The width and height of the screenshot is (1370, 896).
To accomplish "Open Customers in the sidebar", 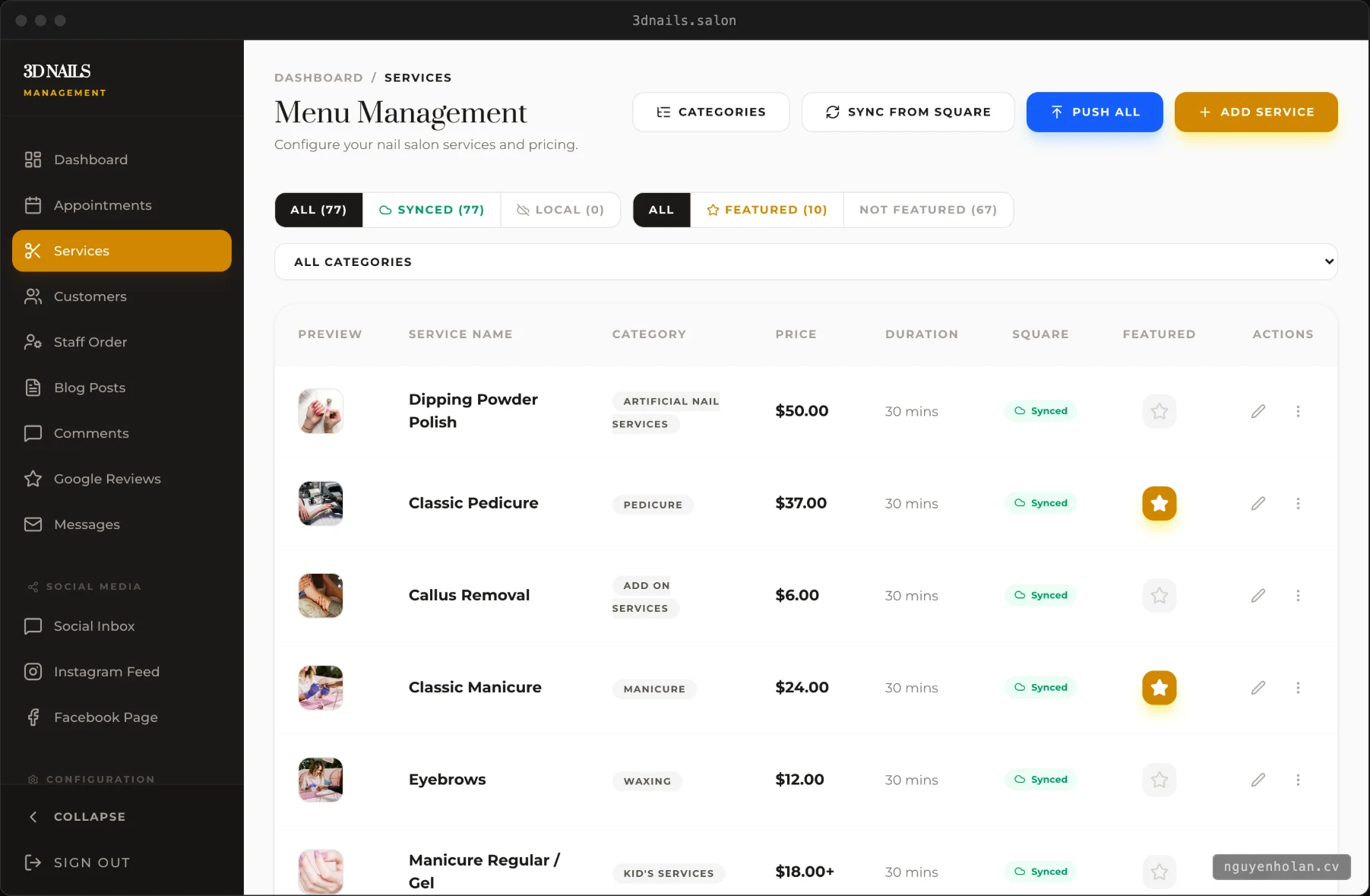I will pos(122,296).
